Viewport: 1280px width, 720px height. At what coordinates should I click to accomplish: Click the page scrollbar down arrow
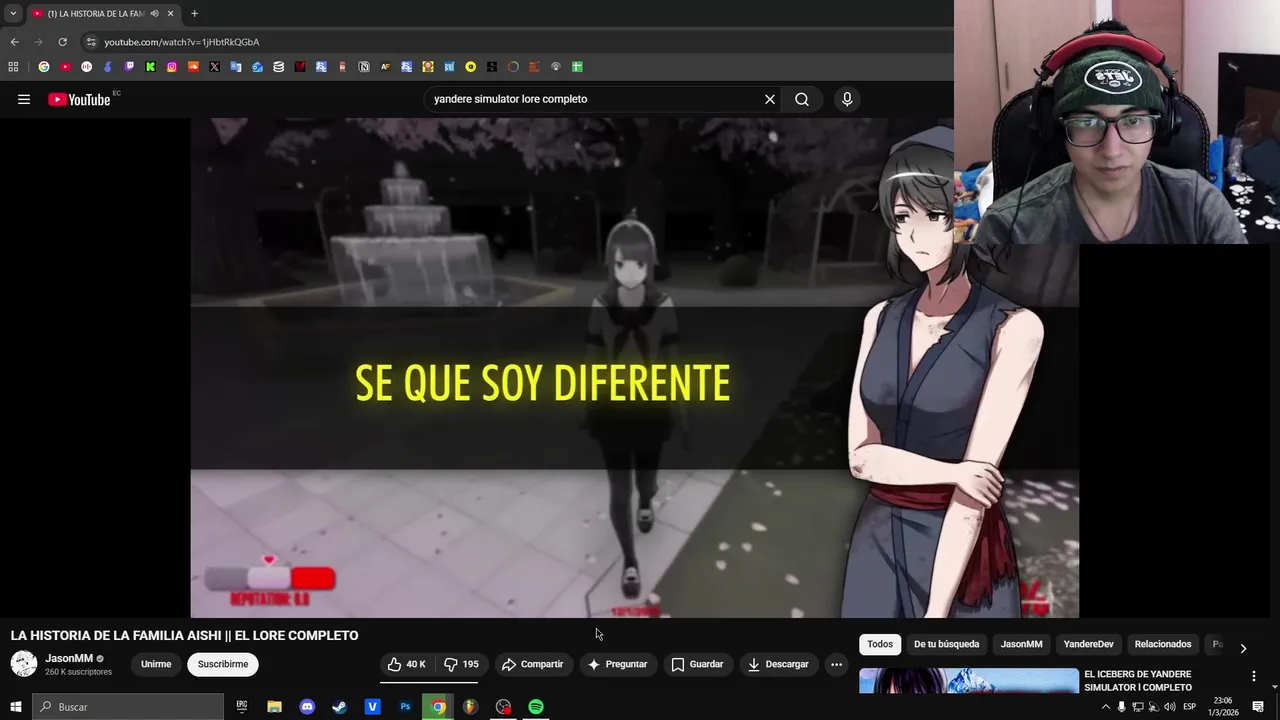tap(1274, 688)
